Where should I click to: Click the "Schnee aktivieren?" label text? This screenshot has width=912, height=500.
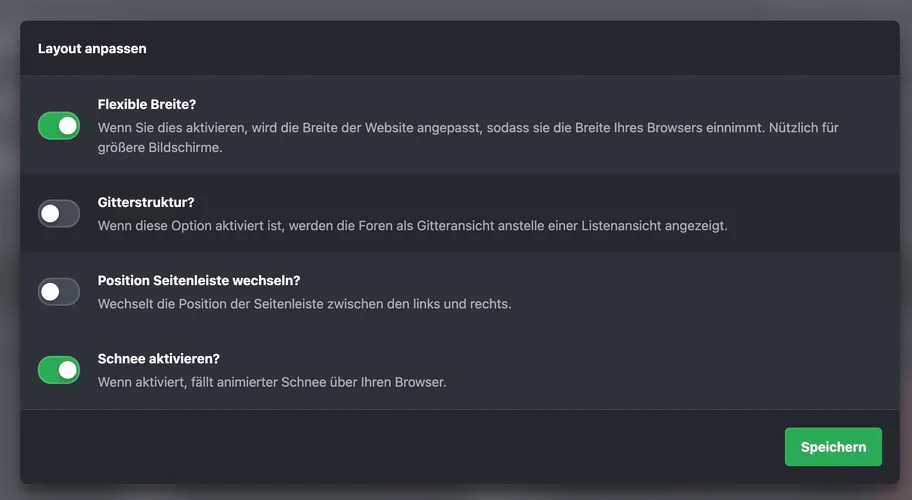coord(158,359)
